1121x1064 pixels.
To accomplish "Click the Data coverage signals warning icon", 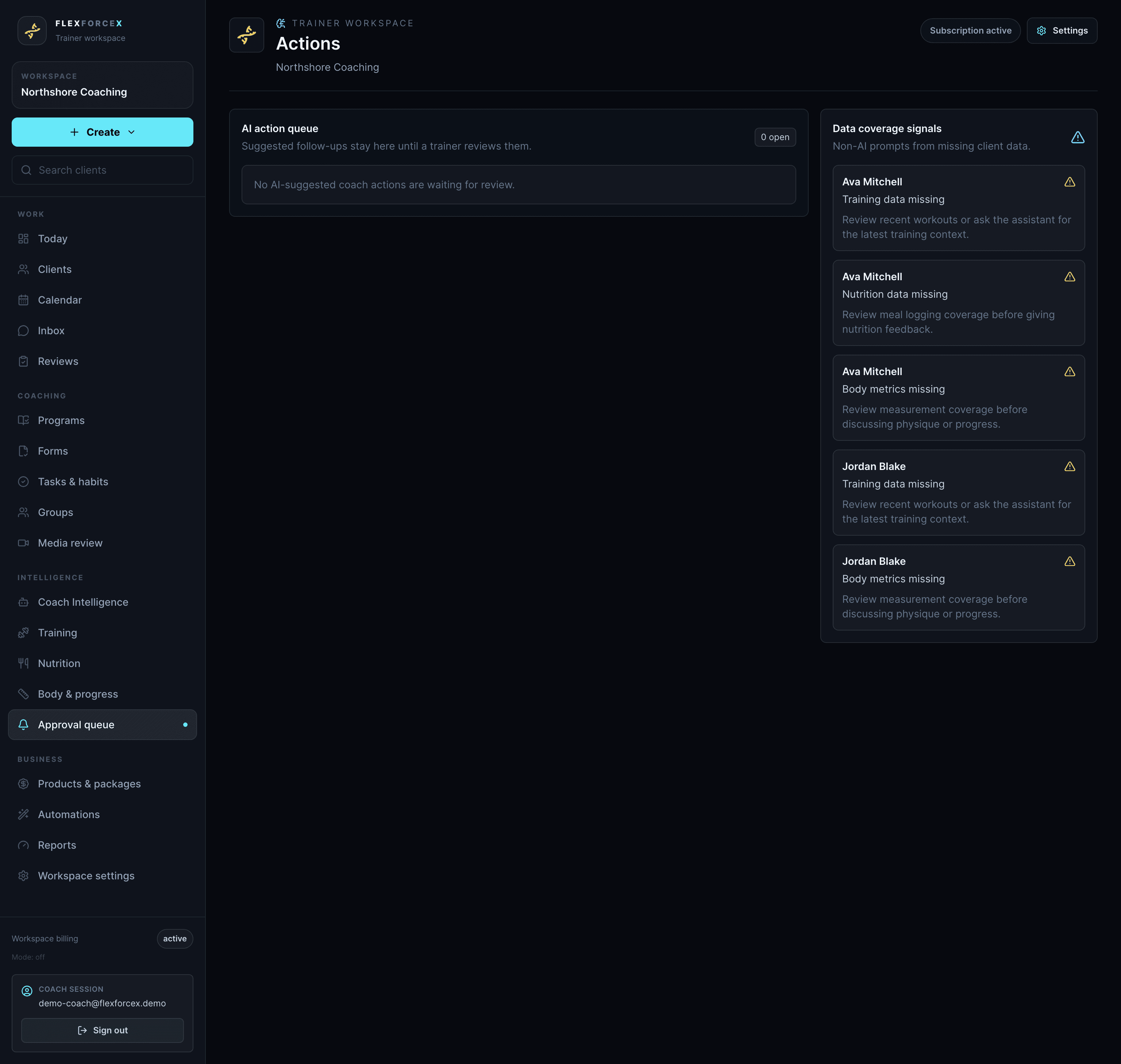I will click(1077, 137).
